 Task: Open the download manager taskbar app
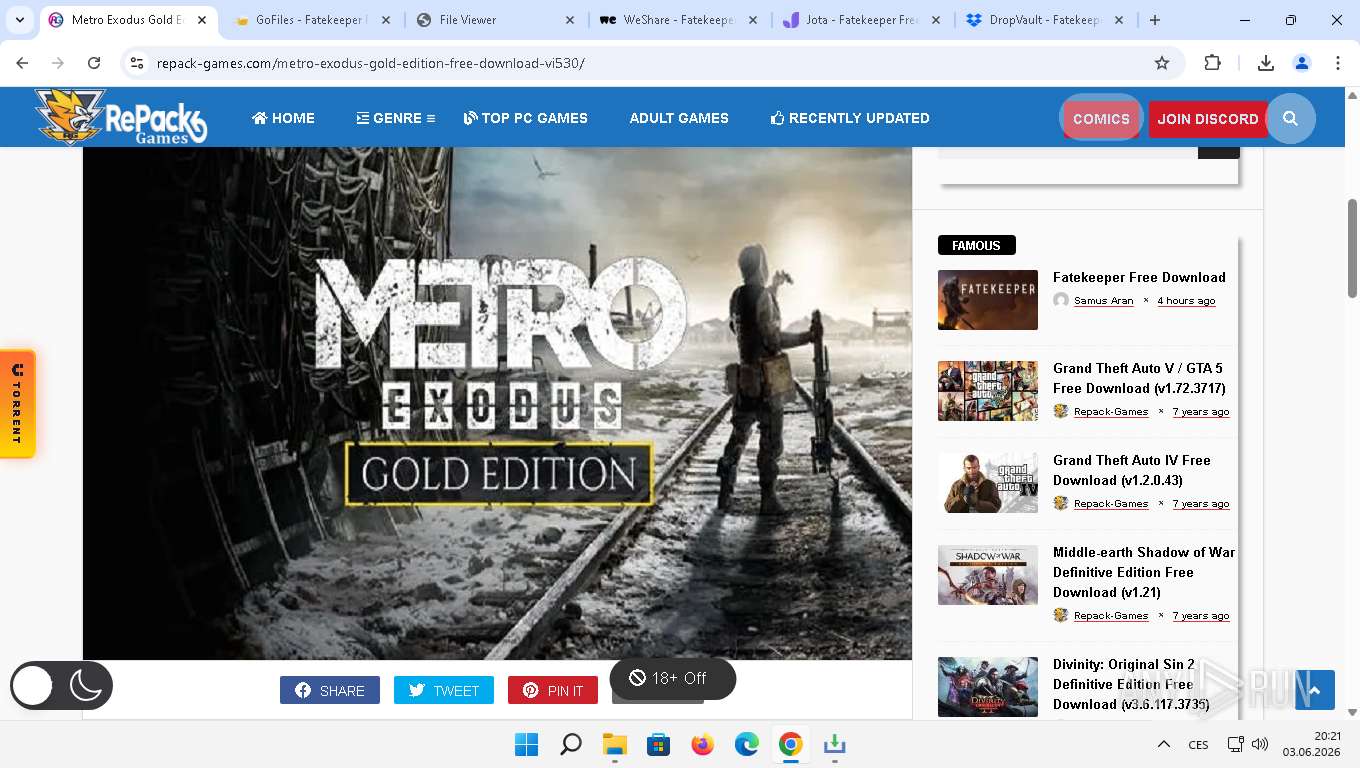point(835,745)
